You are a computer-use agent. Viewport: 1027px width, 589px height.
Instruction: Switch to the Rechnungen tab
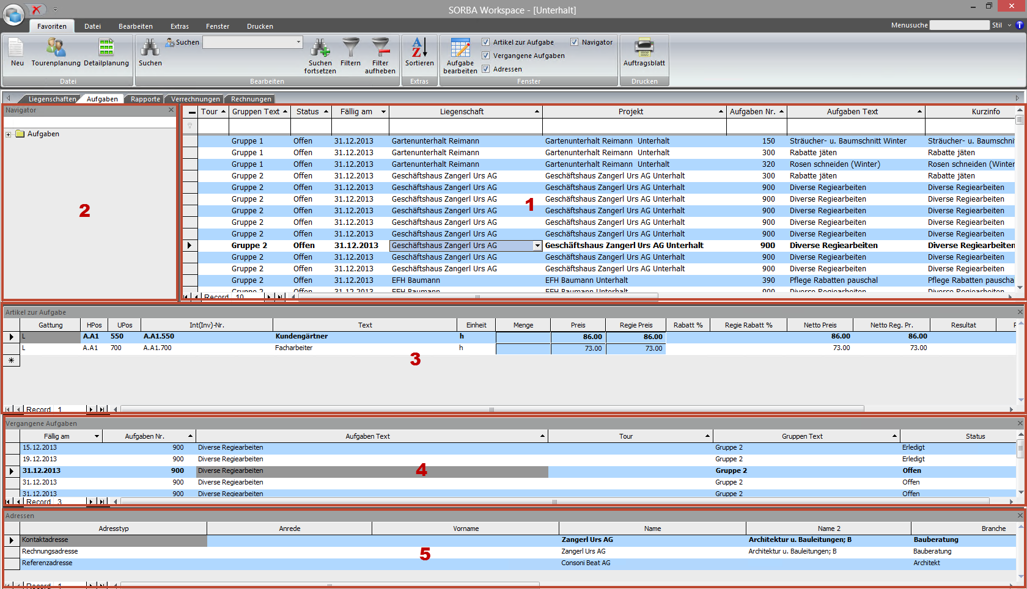point(251,99)
